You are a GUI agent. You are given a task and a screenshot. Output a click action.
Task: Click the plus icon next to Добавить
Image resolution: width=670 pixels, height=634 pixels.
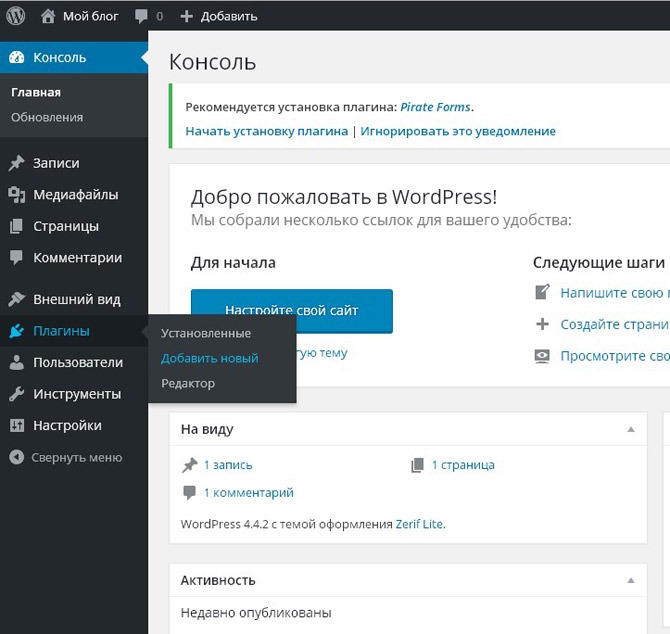[186, 16]
